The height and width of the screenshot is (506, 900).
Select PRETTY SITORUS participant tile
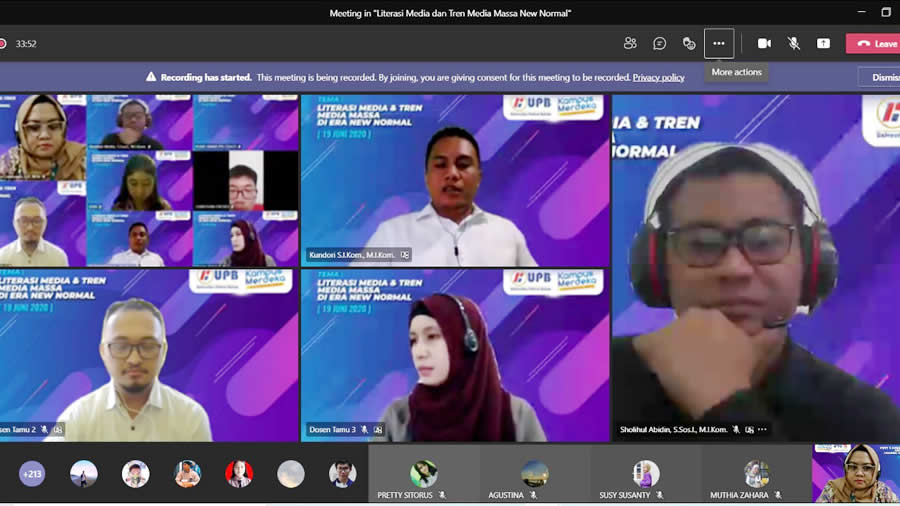(x=424, y=475)
